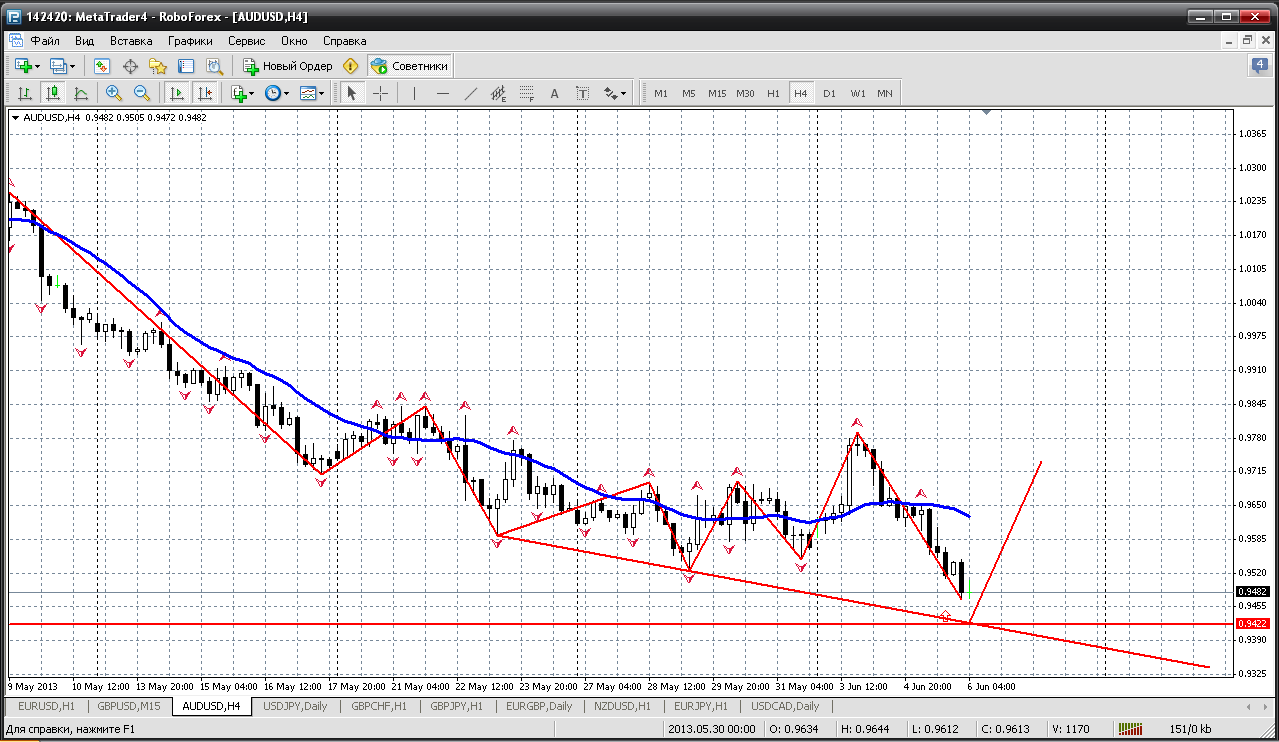
Task: Select the horizontal line drawing tool
Action: coord(443,93)
